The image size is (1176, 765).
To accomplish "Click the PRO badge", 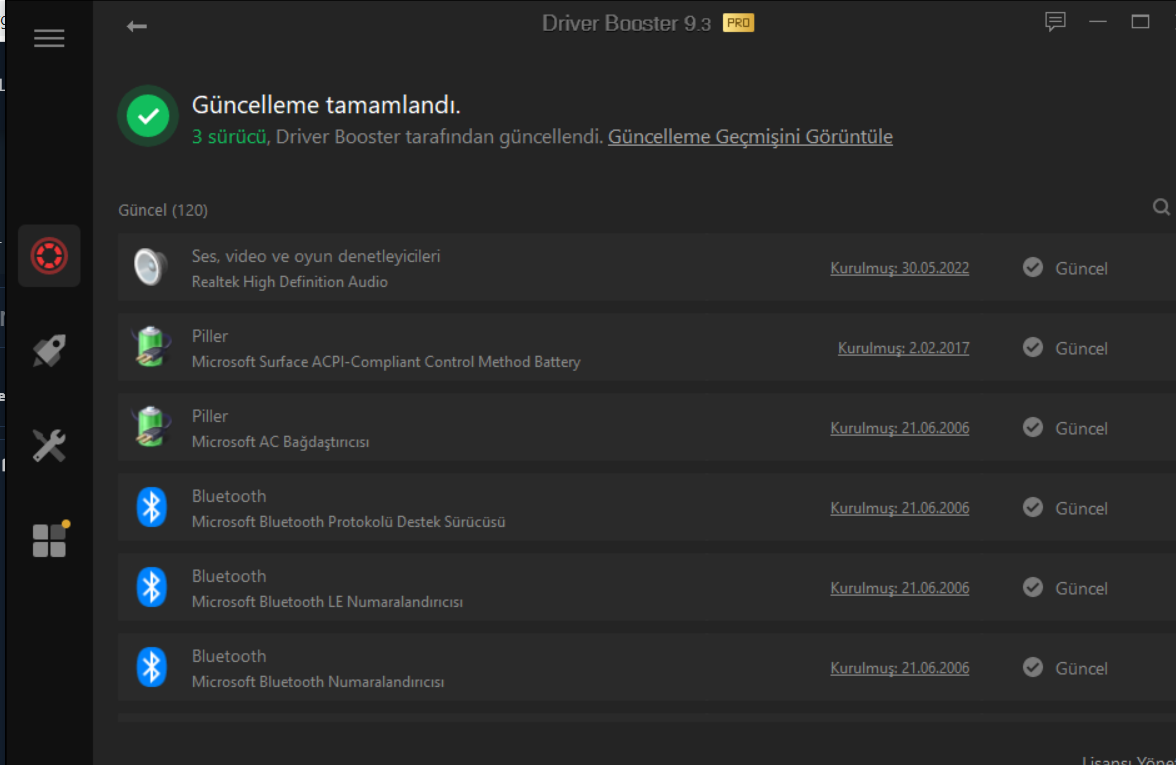I will (x=738, y=23).
